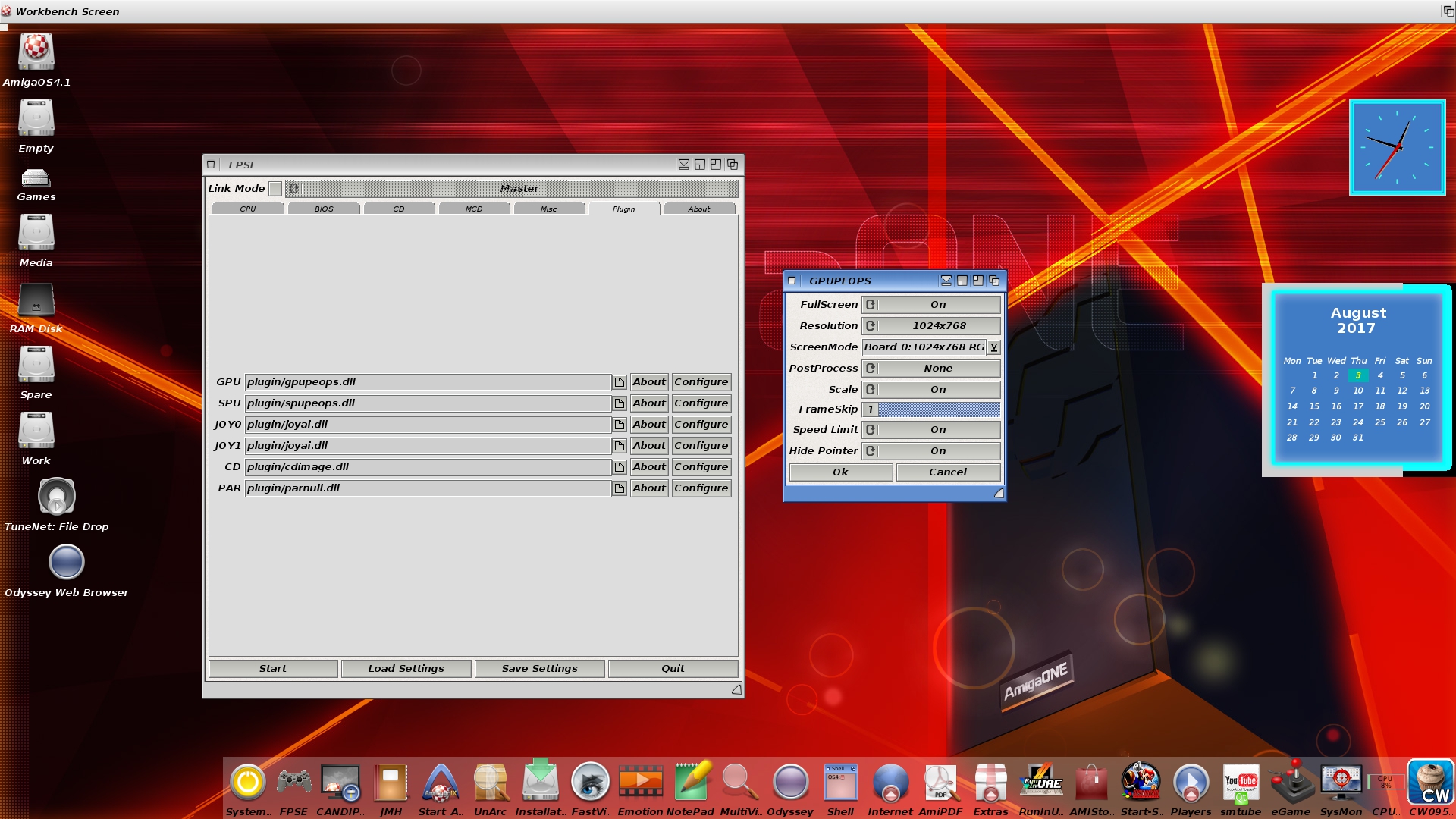
Task: Toggle the Link Mode checkbox
Action: 275,188
